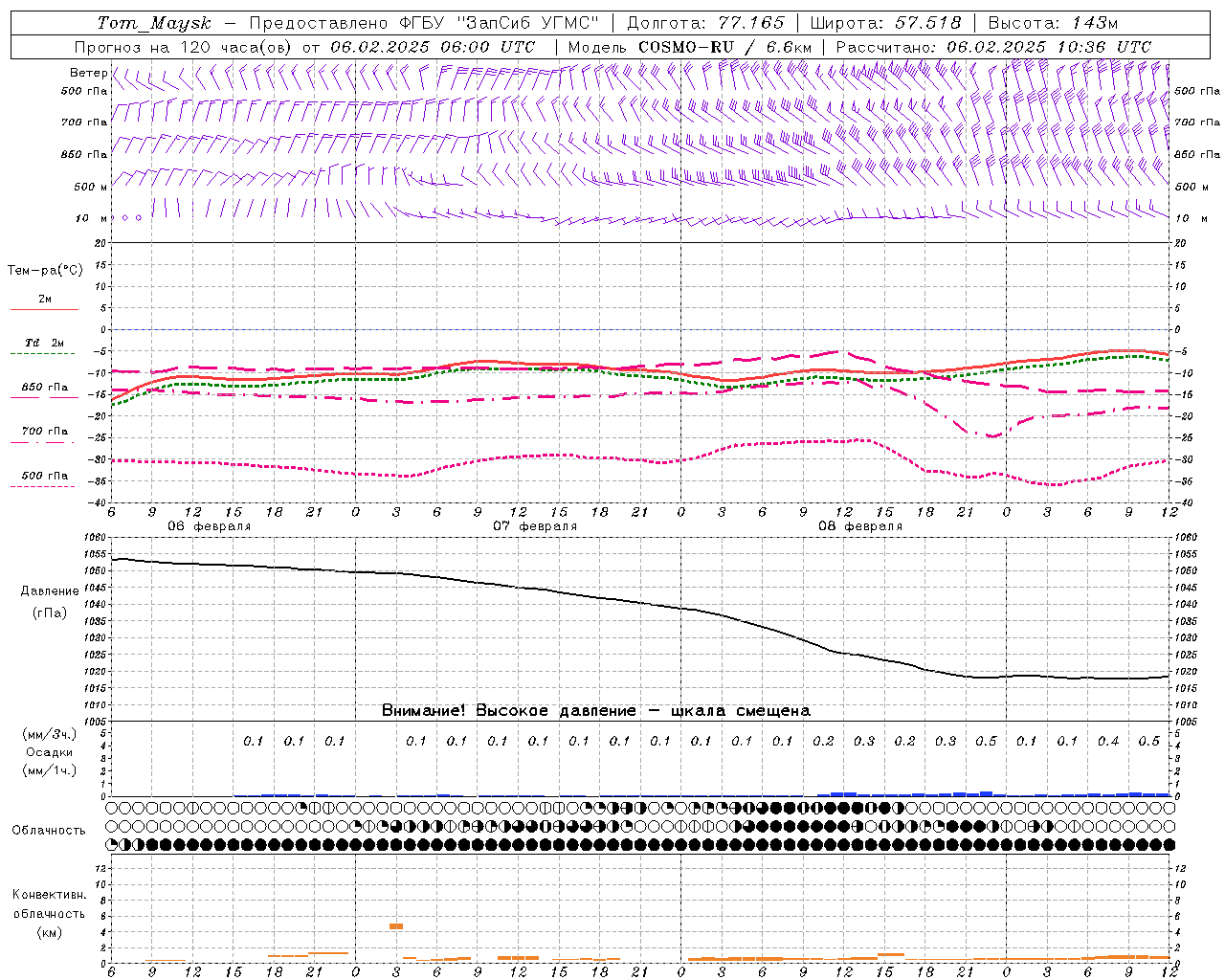Image resolution: width=1225 pixels, height=980 pixels.
Task: Click the 'Конвективн.' convective cloud label
Action: click(49, 895)
